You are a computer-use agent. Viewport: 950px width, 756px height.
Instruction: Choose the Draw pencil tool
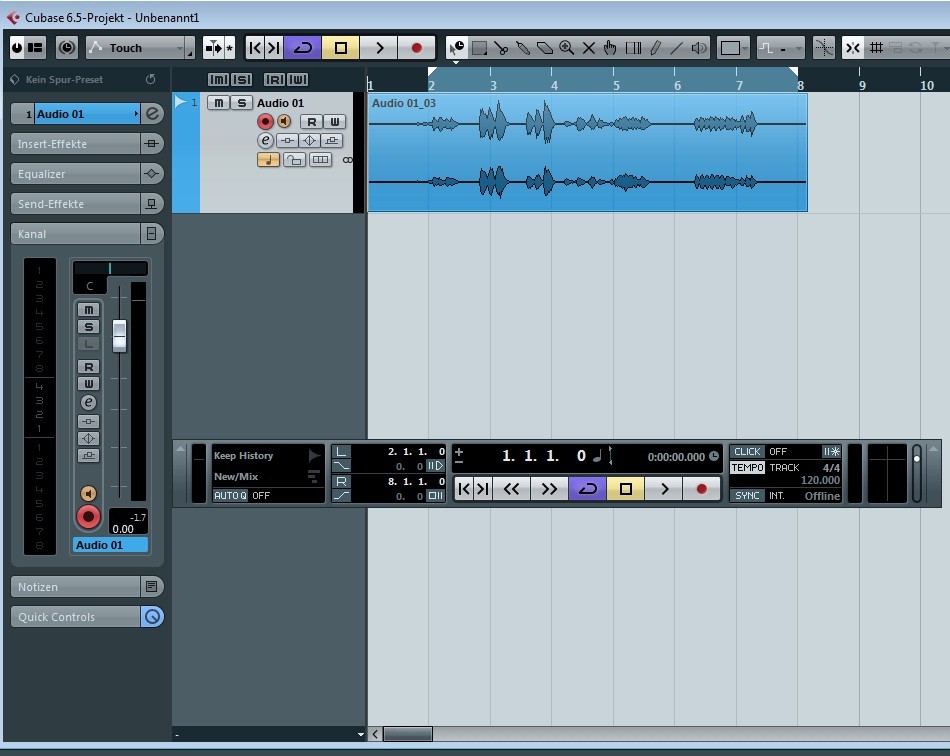[655, 48]
